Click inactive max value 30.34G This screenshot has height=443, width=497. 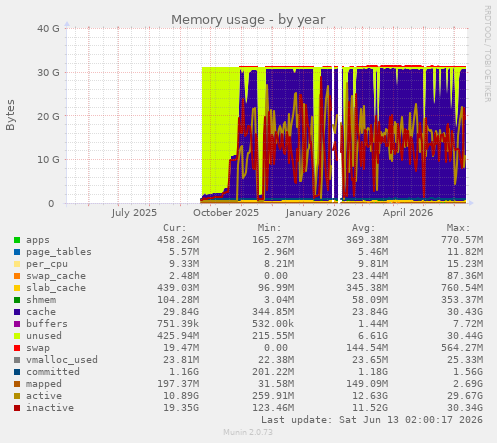click(x=465, y=408)
